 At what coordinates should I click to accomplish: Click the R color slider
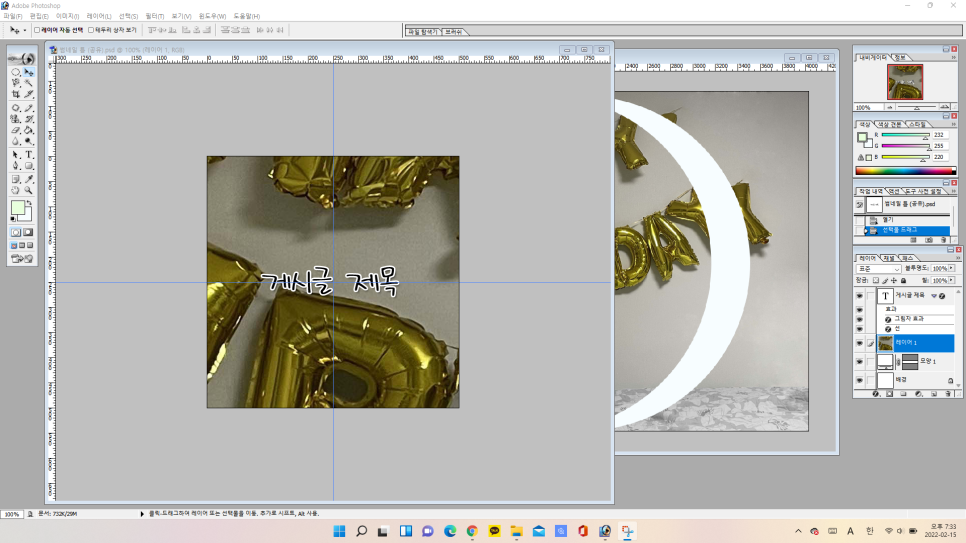tap(906, 135)
